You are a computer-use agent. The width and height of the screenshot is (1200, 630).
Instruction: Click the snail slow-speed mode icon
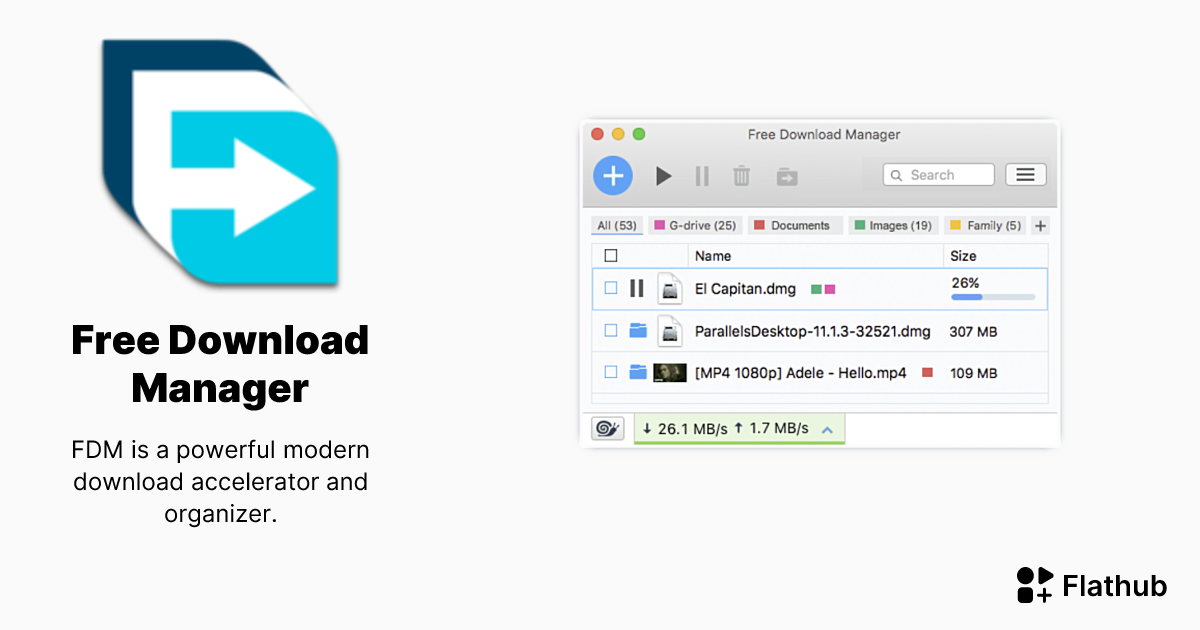608,428
